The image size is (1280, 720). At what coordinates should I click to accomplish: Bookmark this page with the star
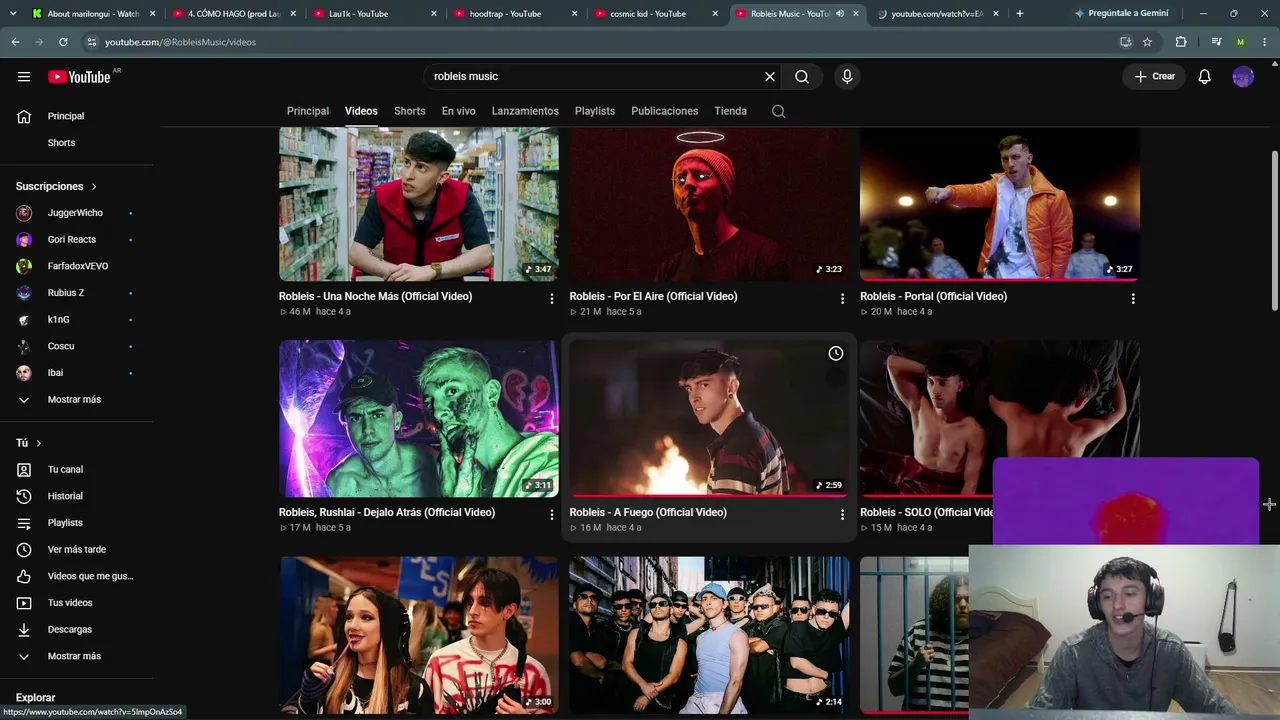(x=1147, y=42)
